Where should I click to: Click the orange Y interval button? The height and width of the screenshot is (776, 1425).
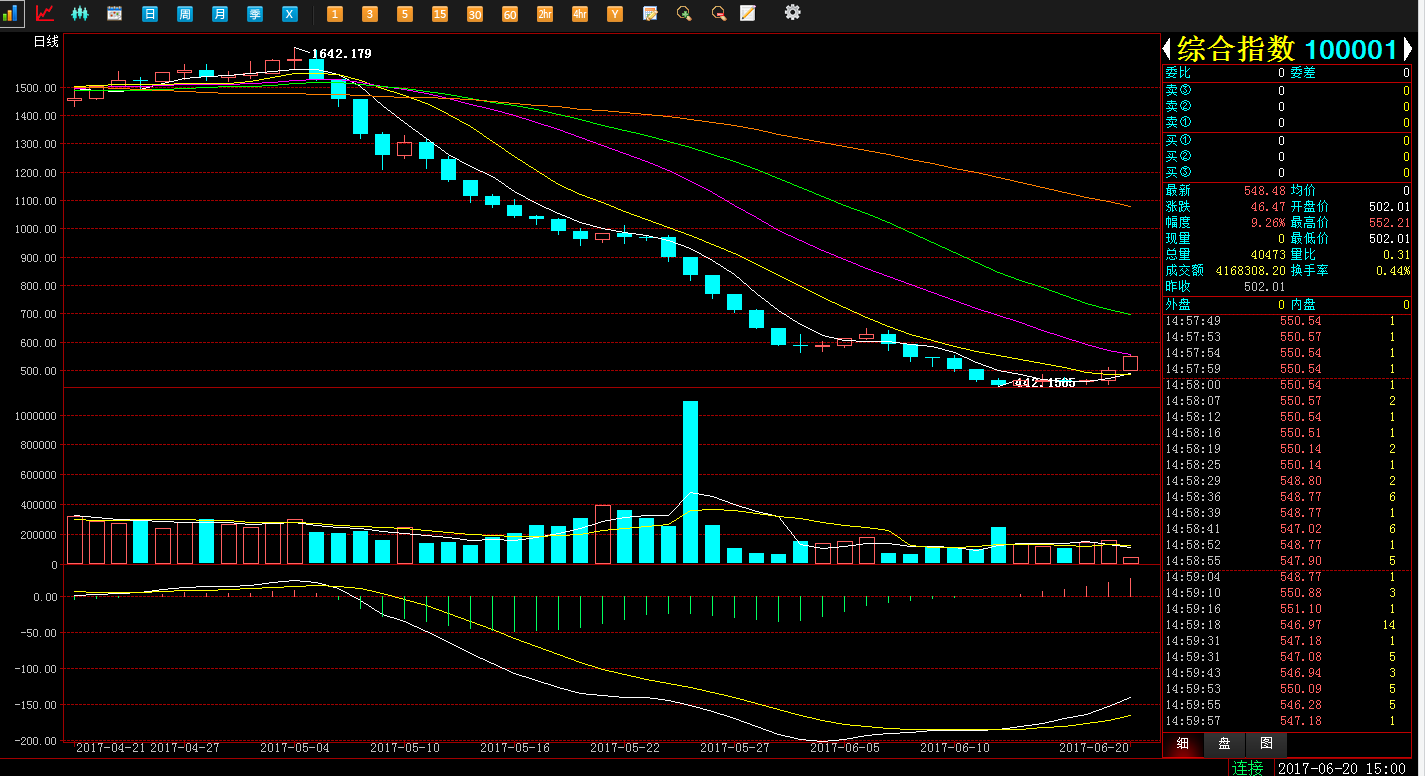(x=615, y=14)
